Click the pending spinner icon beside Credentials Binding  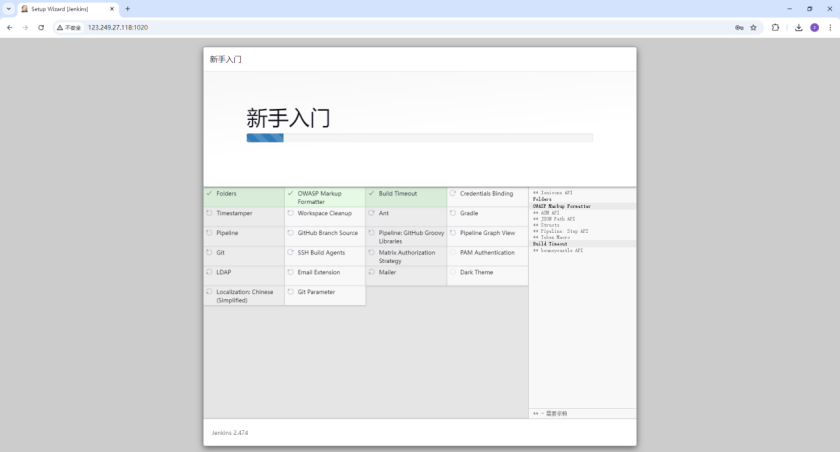[453, 193]
